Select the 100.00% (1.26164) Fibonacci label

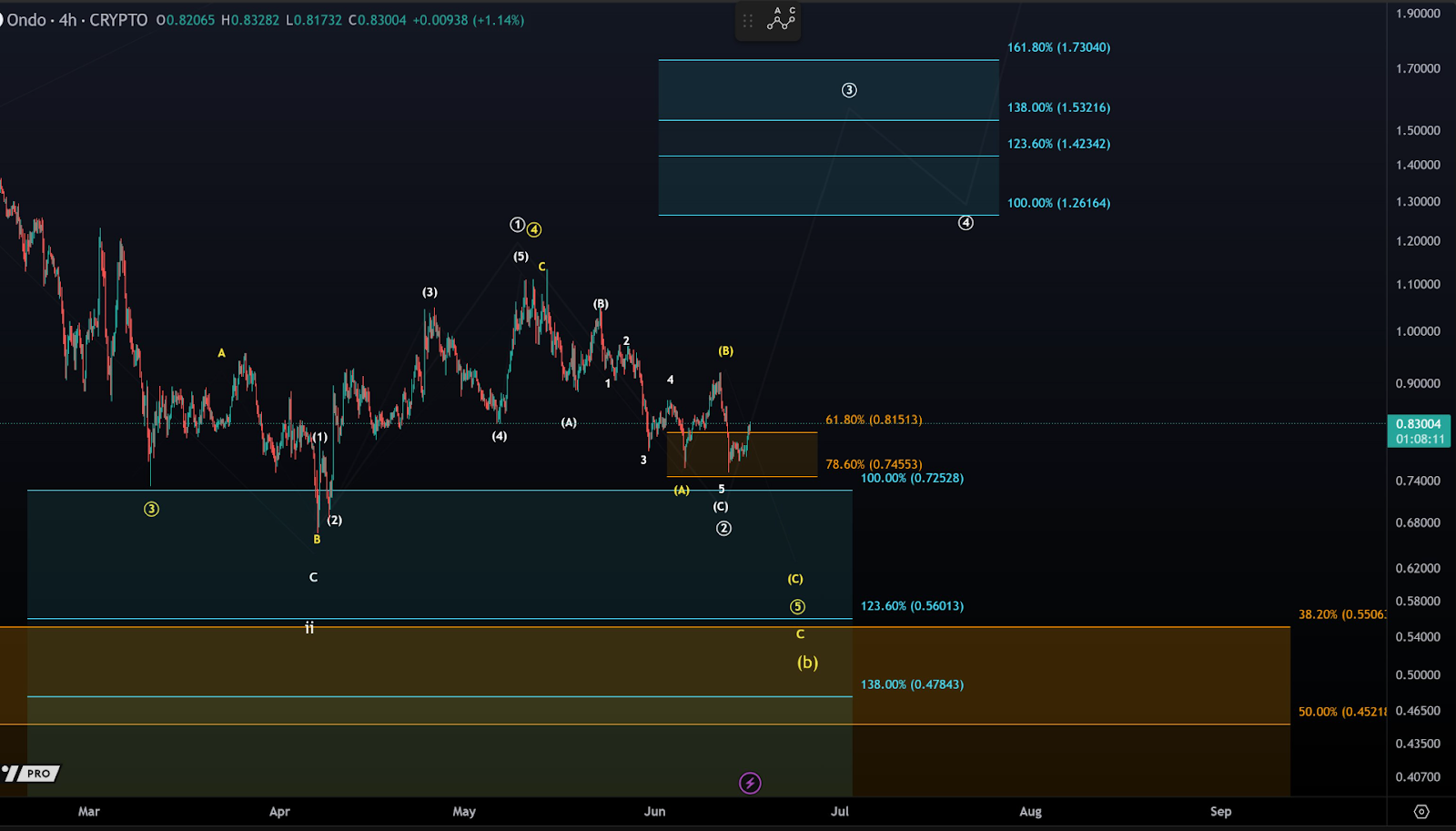pyautogui.click(x=1058, y=203)
